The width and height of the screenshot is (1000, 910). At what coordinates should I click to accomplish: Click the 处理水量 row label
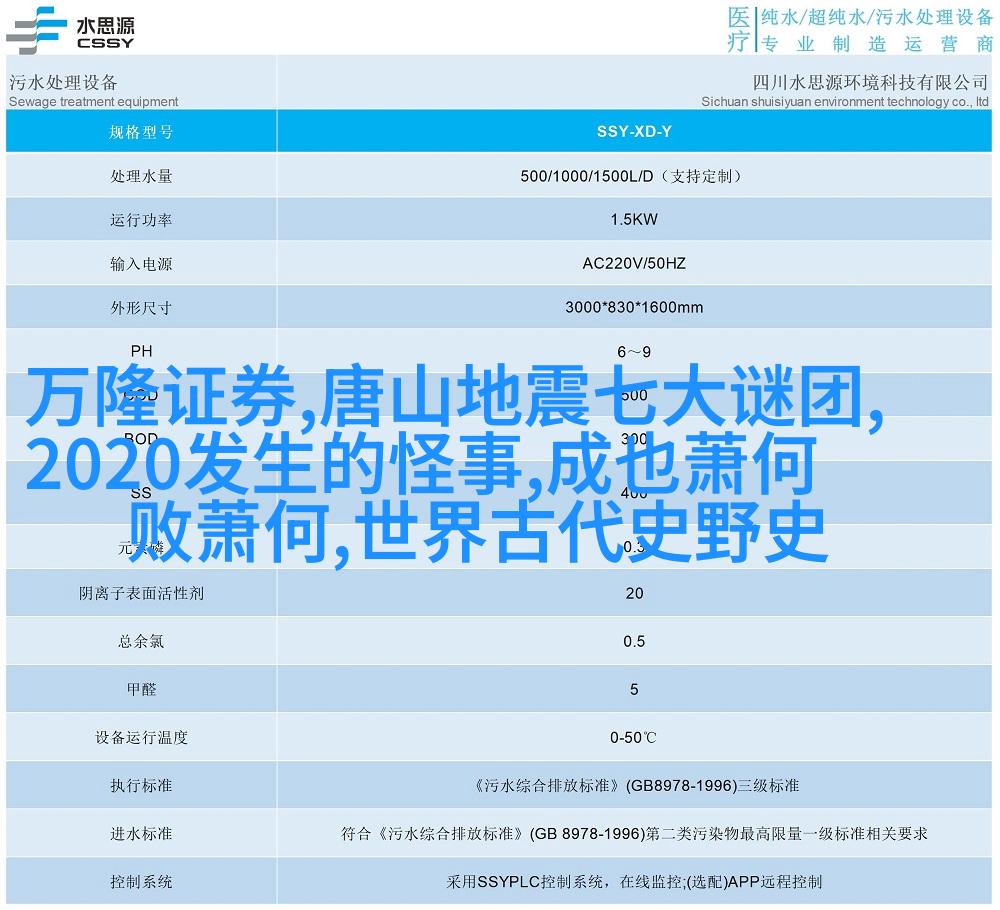tap(141, 176)
